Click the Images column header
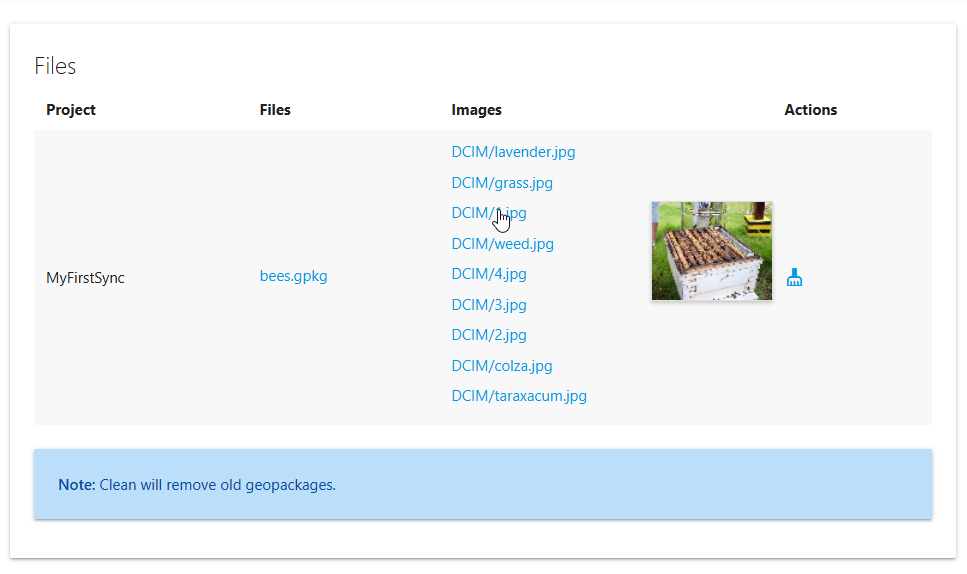The height and width of the screenshot is (574, 967). coord(477,110)
